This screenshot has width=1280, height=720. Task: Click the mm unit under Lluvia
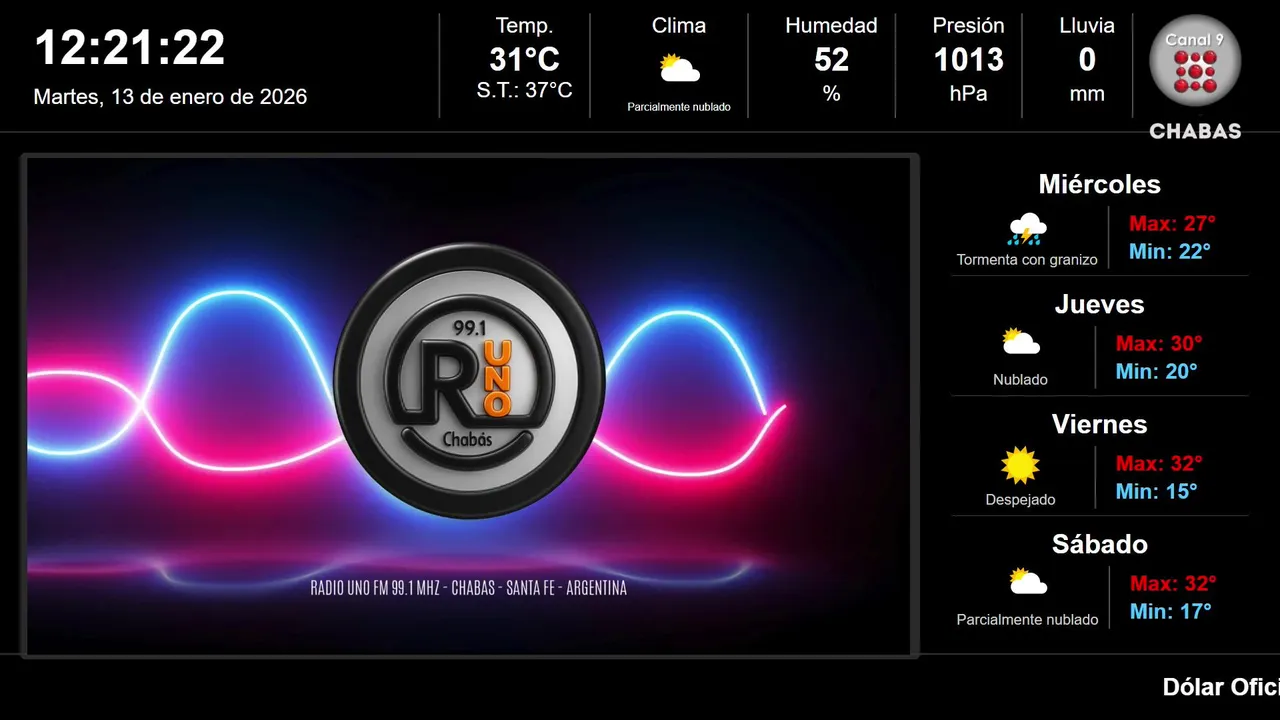1087,94
